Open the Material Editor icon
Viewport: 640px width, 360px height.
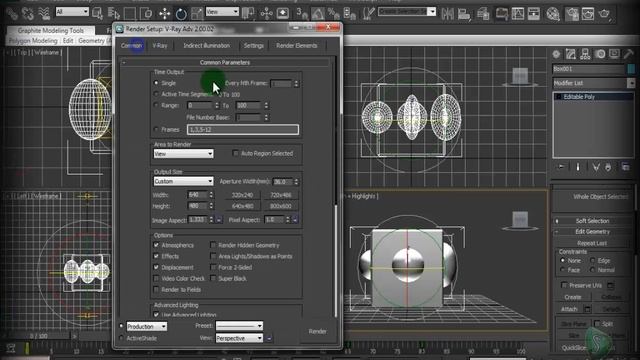553,14
